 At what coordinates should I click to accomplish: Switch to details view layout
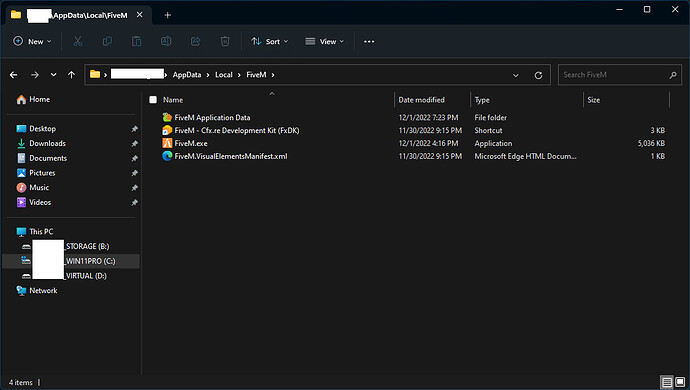pyautogui.click(x=667, y=382)
